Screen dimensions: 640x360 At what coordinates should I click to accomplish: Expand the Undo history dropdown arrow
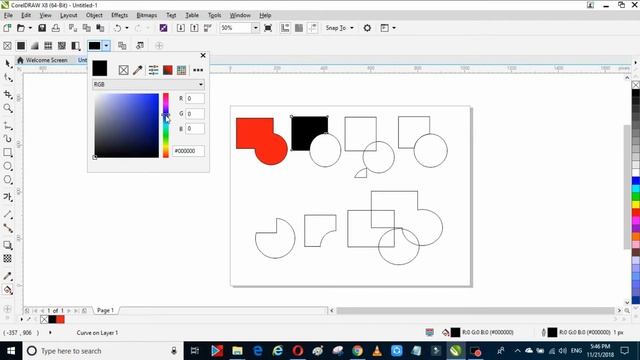point(127,28)
